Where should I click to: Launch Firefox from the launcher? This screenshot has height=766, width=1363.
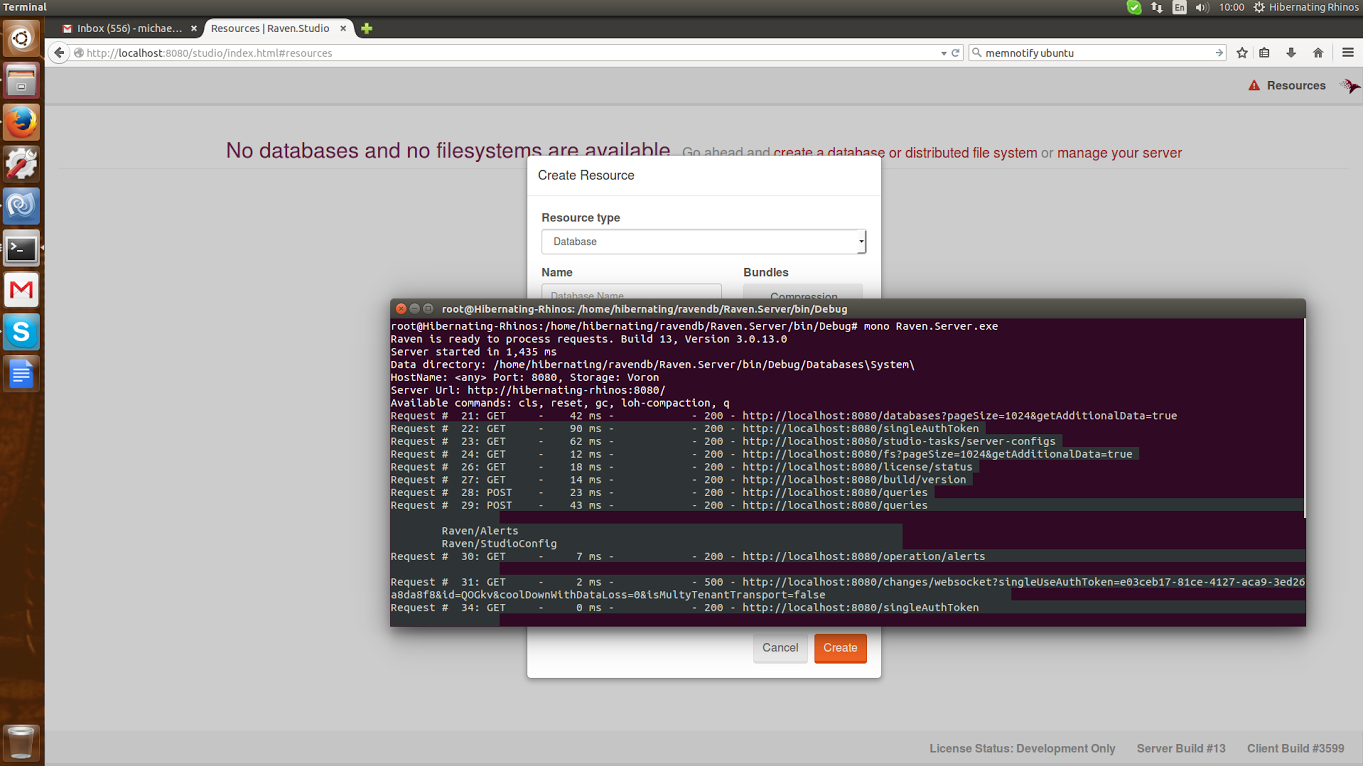[x=21, y=123]
